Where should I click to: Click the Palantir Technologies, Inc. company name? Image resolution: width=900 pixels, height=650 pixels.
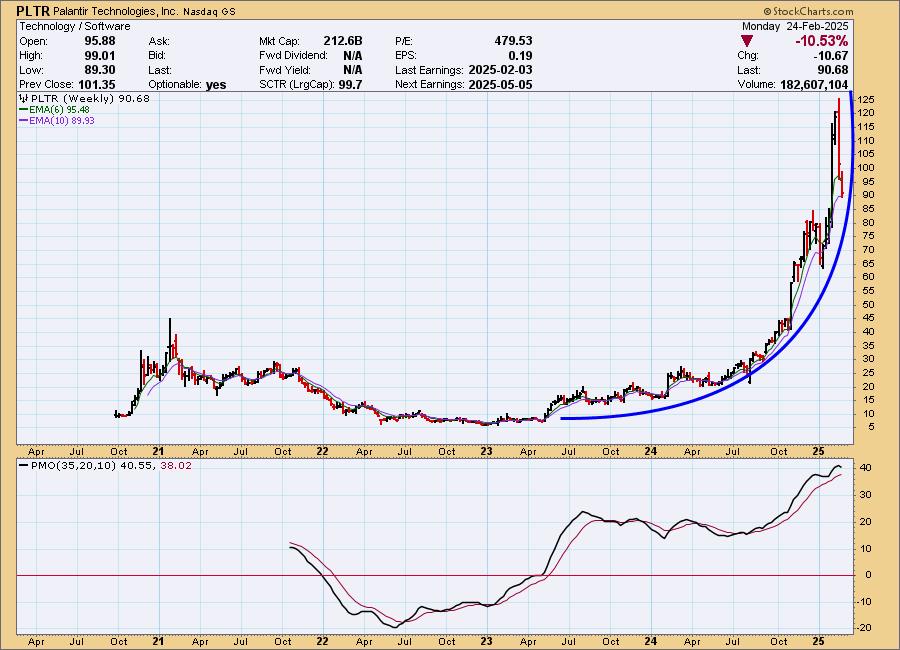coord(115,11)
